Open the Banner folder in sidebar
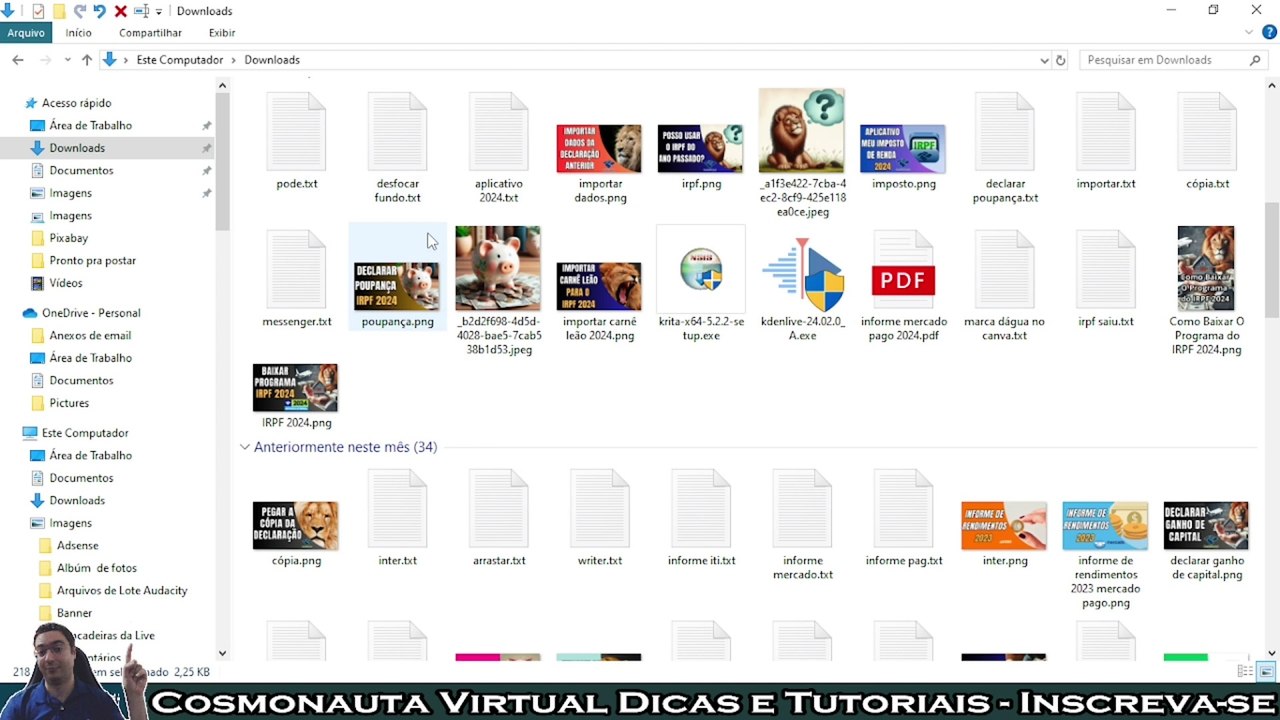 coord(74,613)
